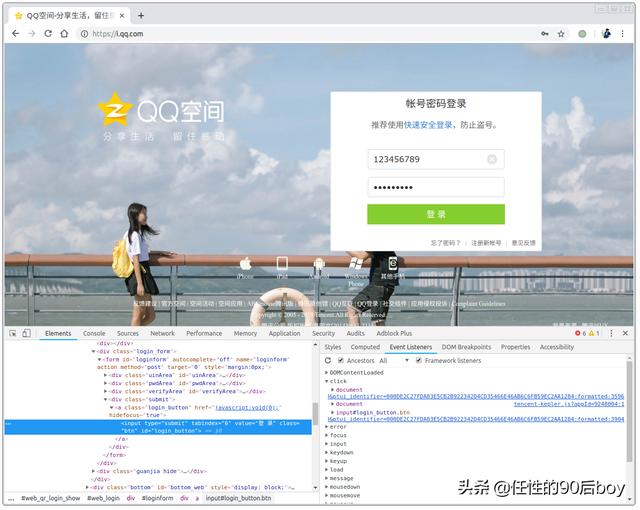Click the iPhone Apple download icon
The image size is (640, 510).
point(245,264)
